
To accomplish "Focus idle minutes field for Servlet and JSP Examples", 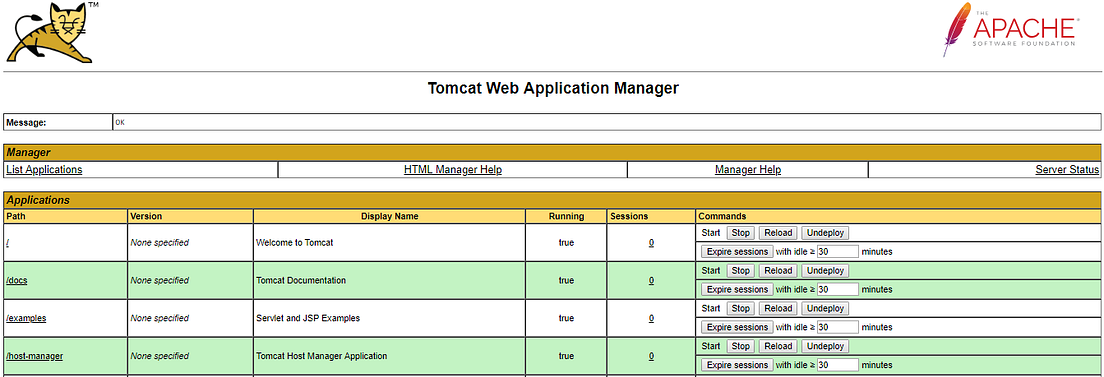I will point(838,328).
